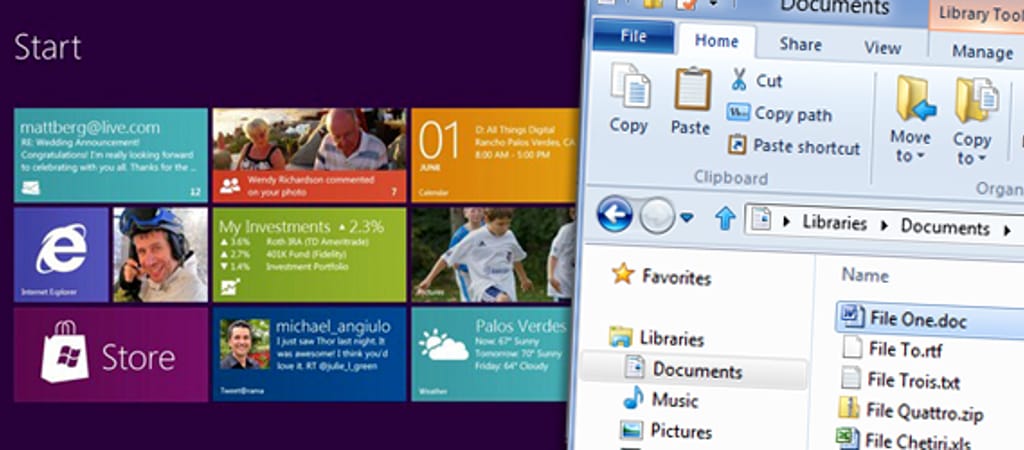This screenshot has height=450, width=1024.
Task: Click the blue Back navigation arrow
Action: click(614, 215)
